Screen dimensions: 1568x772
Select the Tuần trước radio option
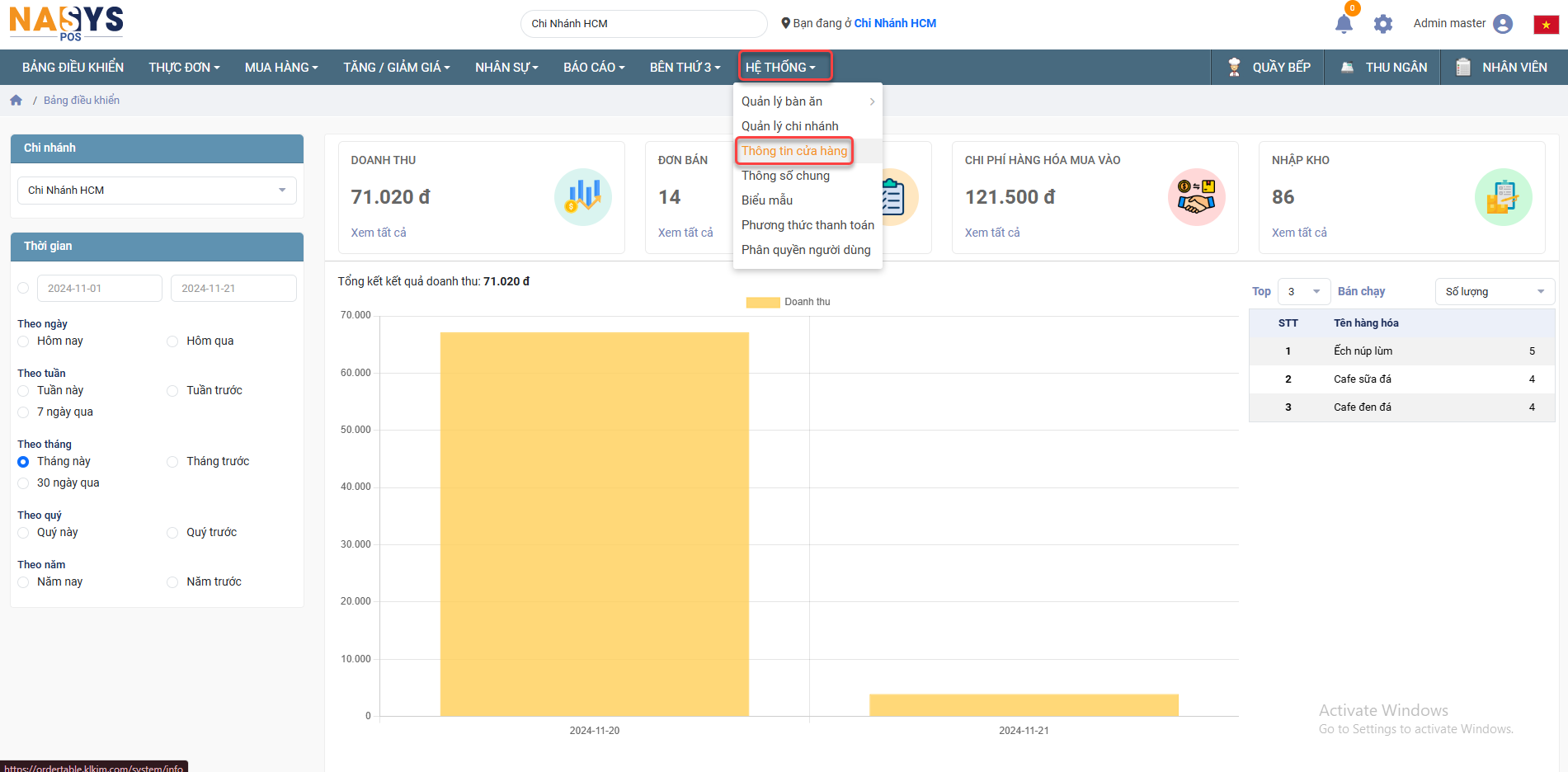tap(172, 391)
